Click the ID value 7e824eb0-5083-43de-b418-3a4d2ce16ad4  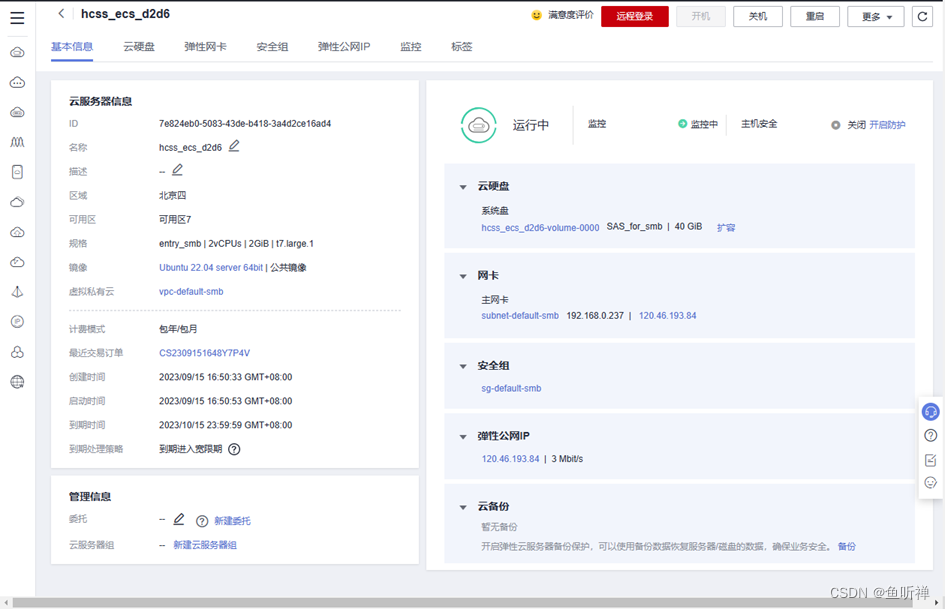(x=245, y=124)
